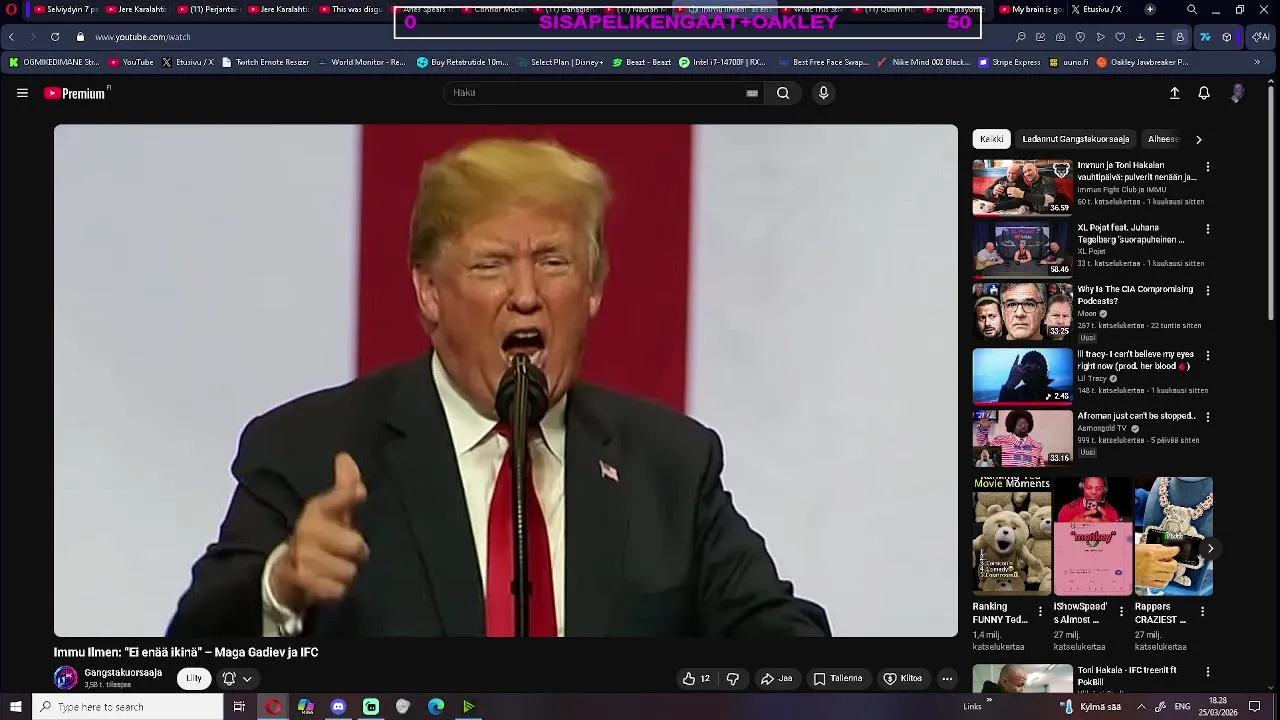Click the magnifier search button

click(783, 93)
